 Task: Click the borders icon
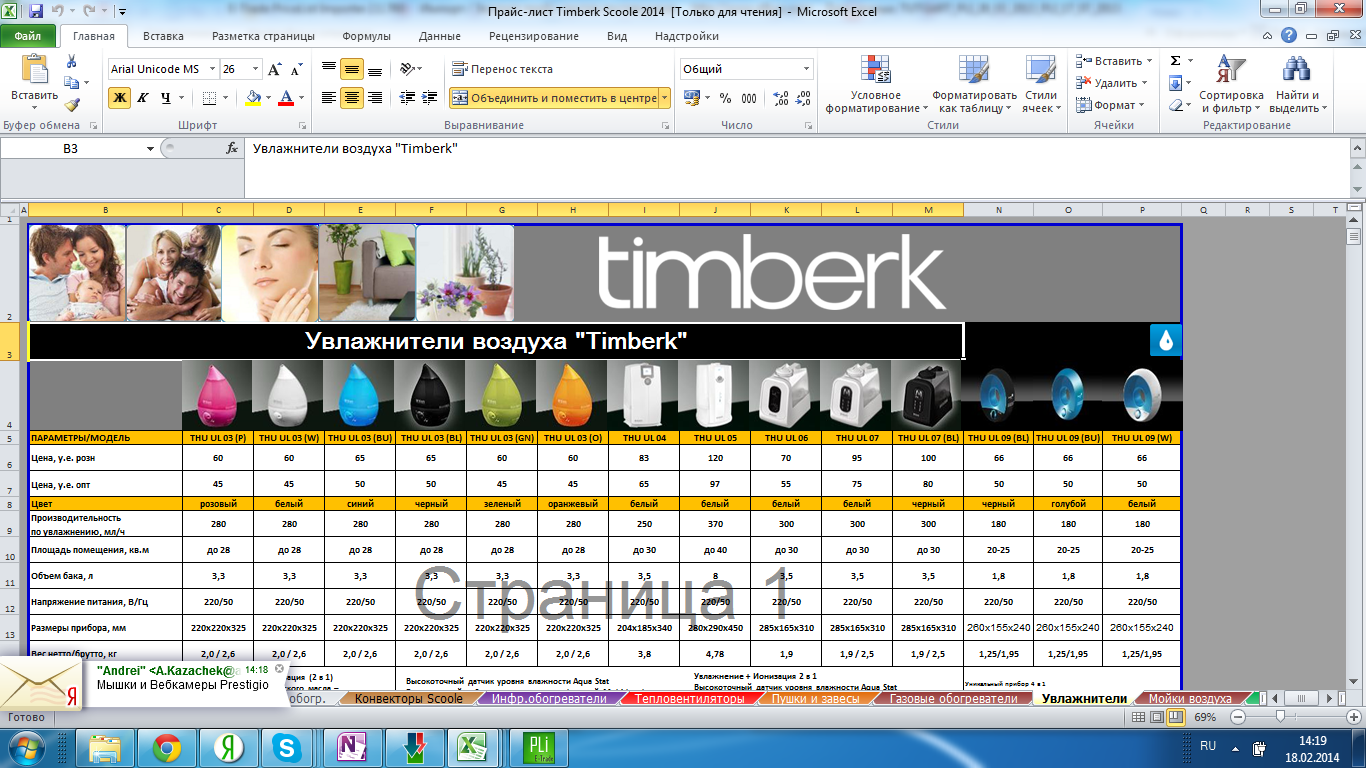[x=209, y=98]
